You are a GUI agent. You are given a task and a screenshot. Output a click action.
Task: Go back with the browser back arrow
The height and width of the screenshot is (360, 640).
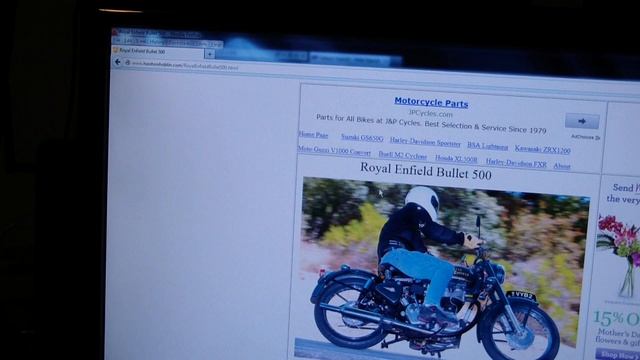[118, 62]
